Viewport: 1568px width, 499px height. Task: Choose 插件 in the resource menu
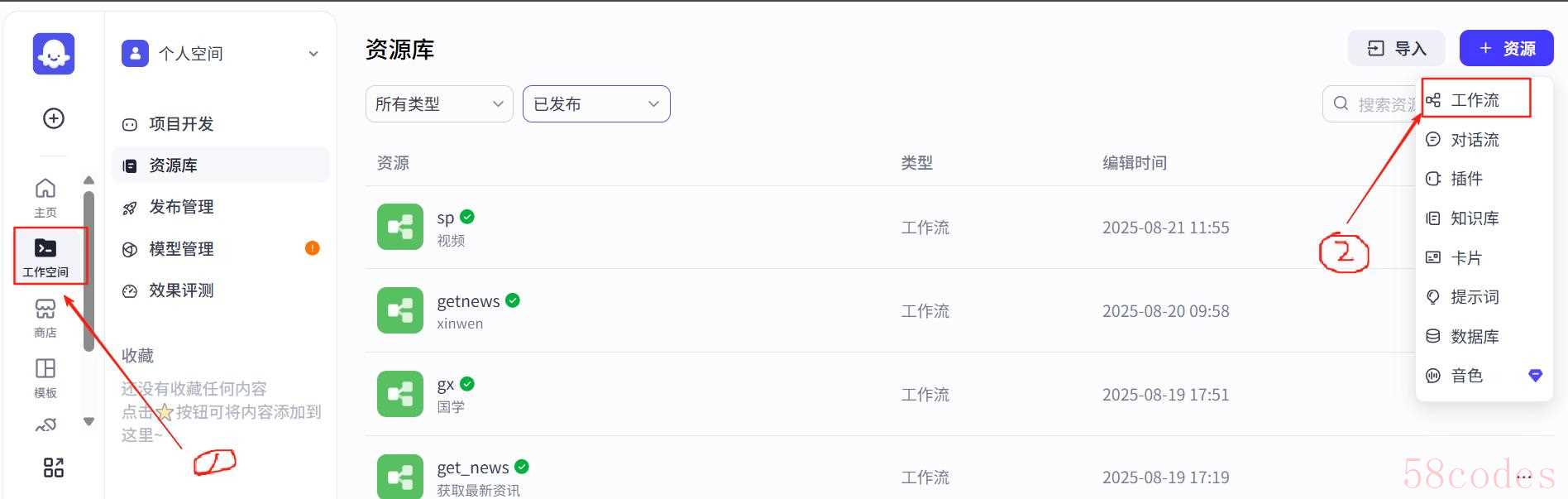point(1466,179)
